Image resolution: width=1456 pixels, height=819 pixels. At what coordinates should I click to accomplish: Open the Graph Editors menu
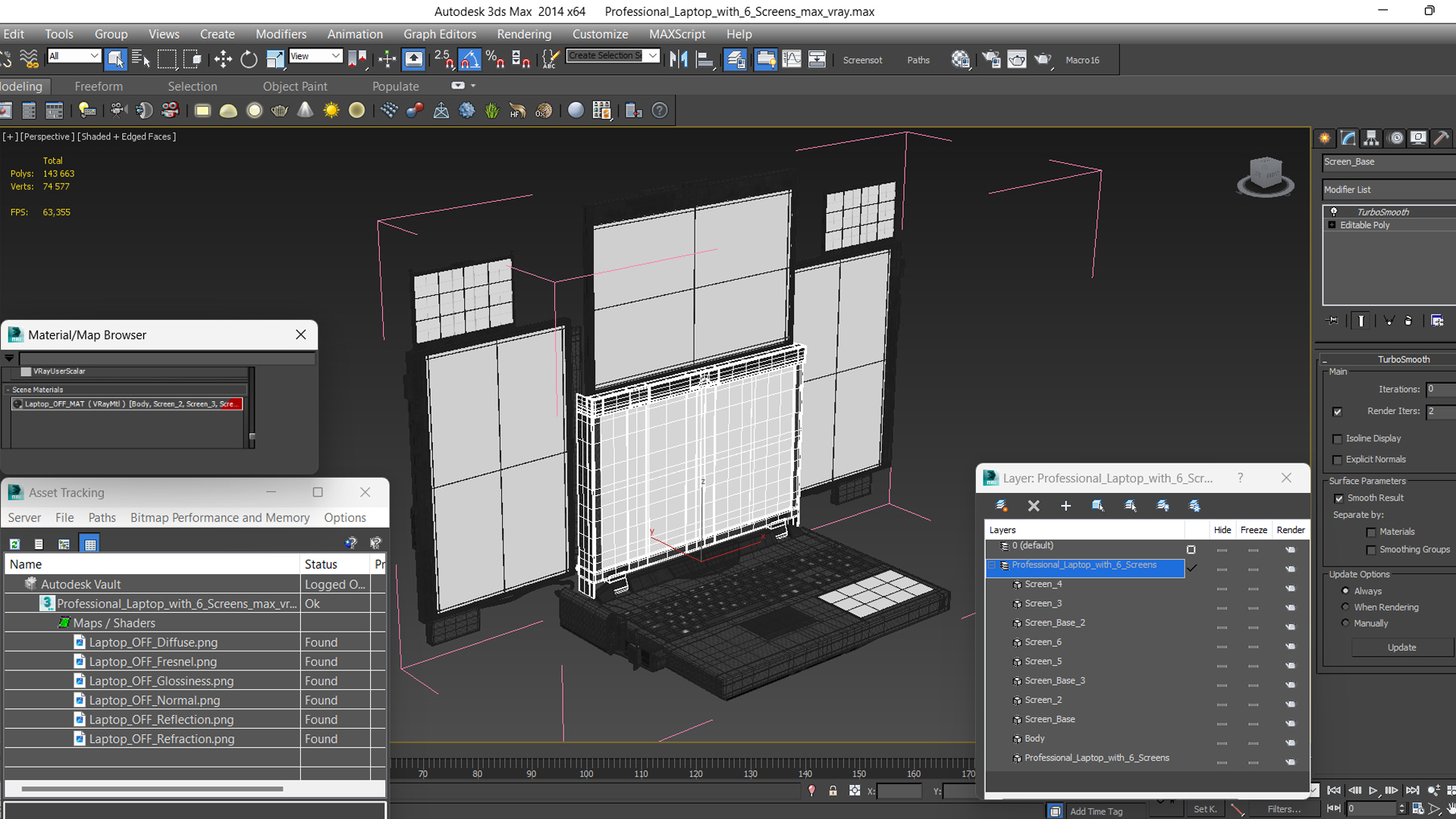[x=440, y=34]
